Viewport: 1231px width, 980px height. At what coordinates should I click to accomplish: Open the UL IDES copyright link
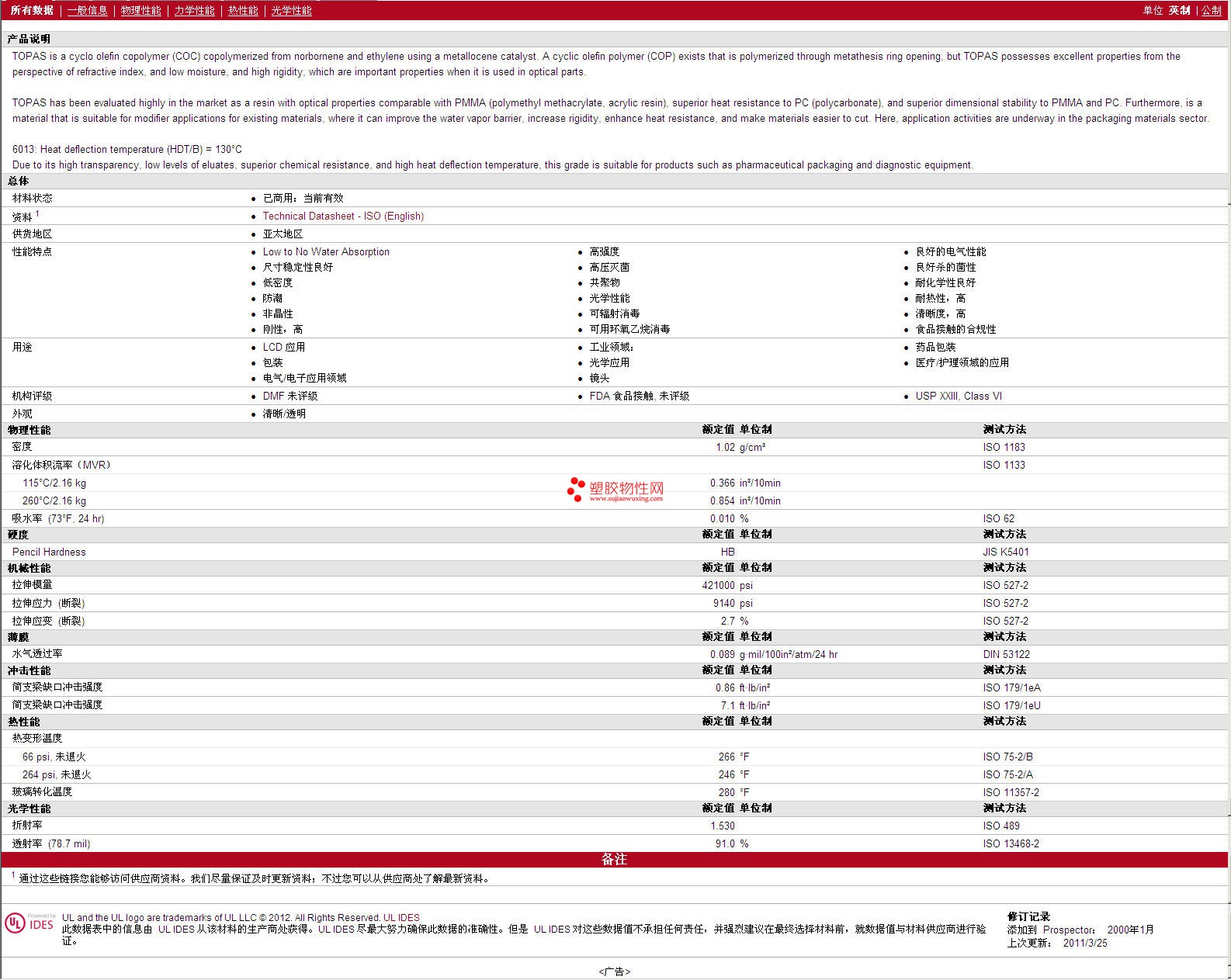pyautogui.click(x=401, y=917)
